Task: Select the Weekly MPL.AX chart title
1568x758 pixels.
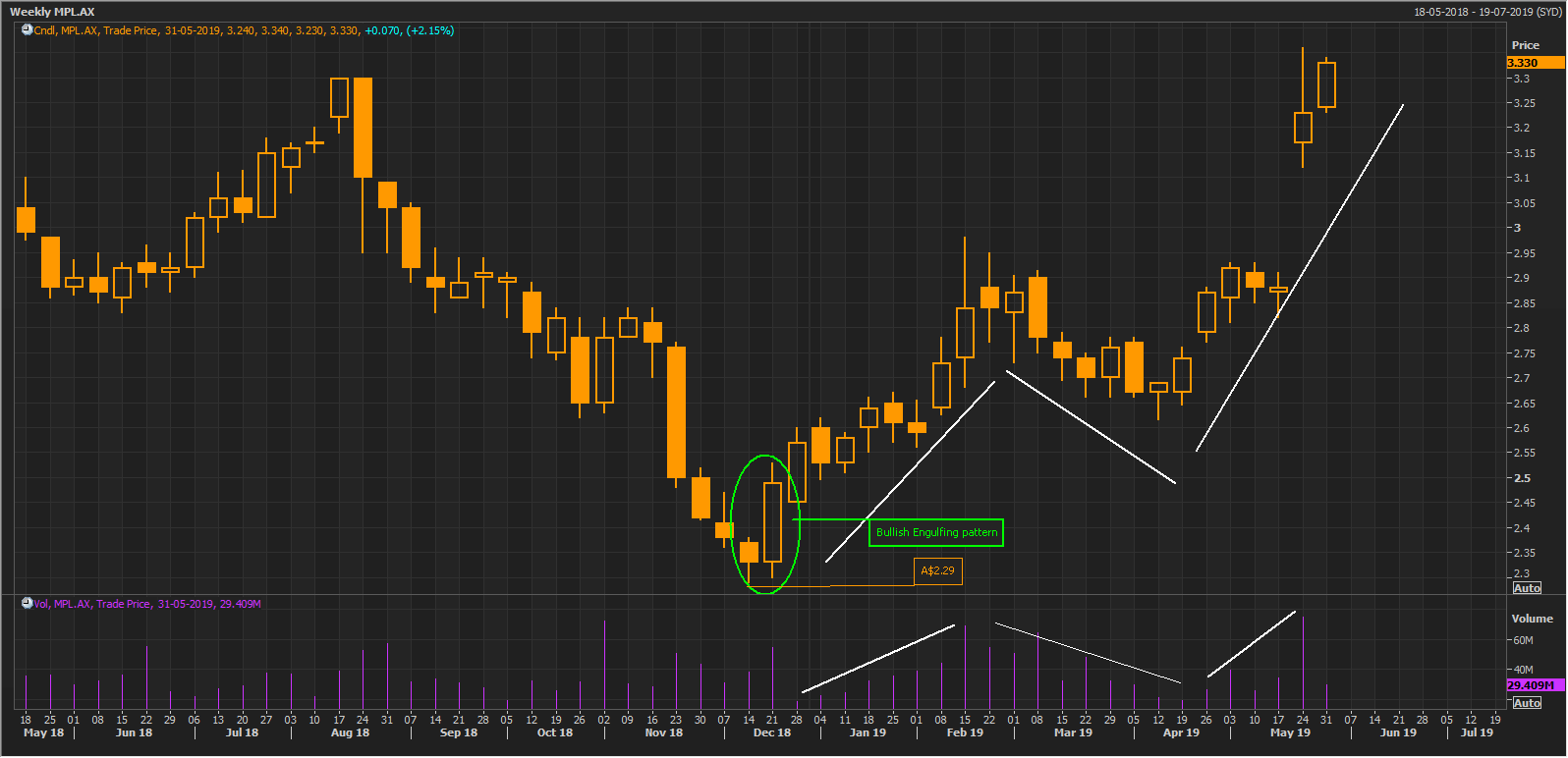Action: point(52,12)
